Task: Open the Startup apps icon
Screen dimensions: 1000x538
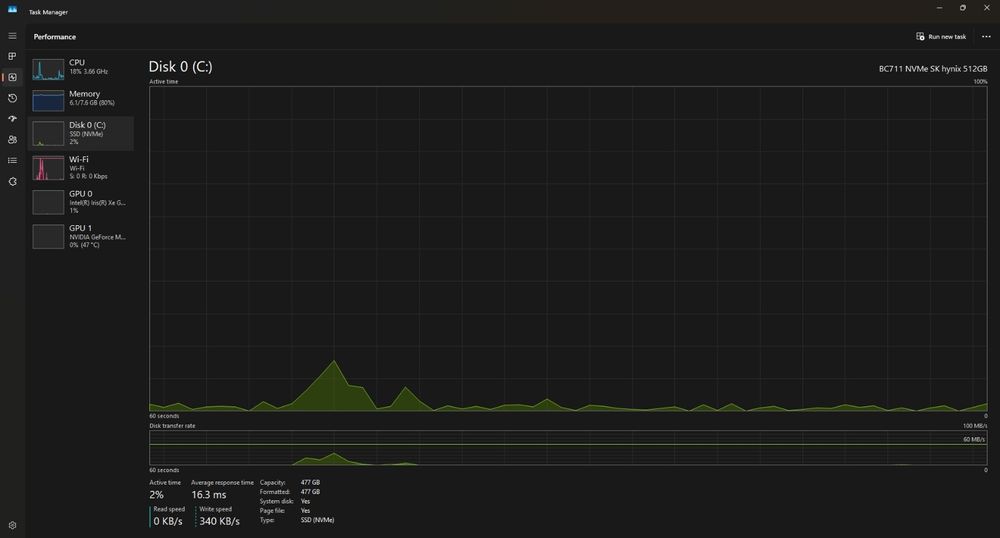Action: coord(12,119)
